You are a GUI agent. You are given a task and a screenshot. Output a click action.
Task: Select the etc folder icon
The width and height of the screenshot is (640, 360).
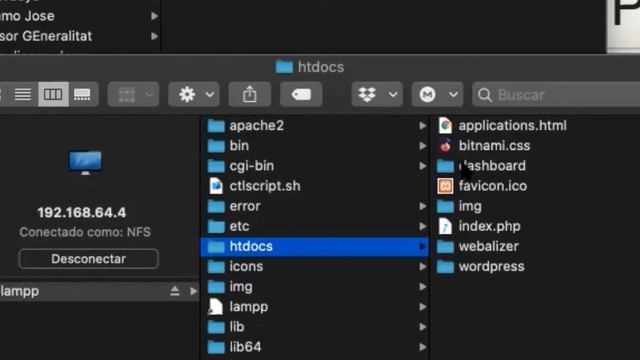(216, 226)
